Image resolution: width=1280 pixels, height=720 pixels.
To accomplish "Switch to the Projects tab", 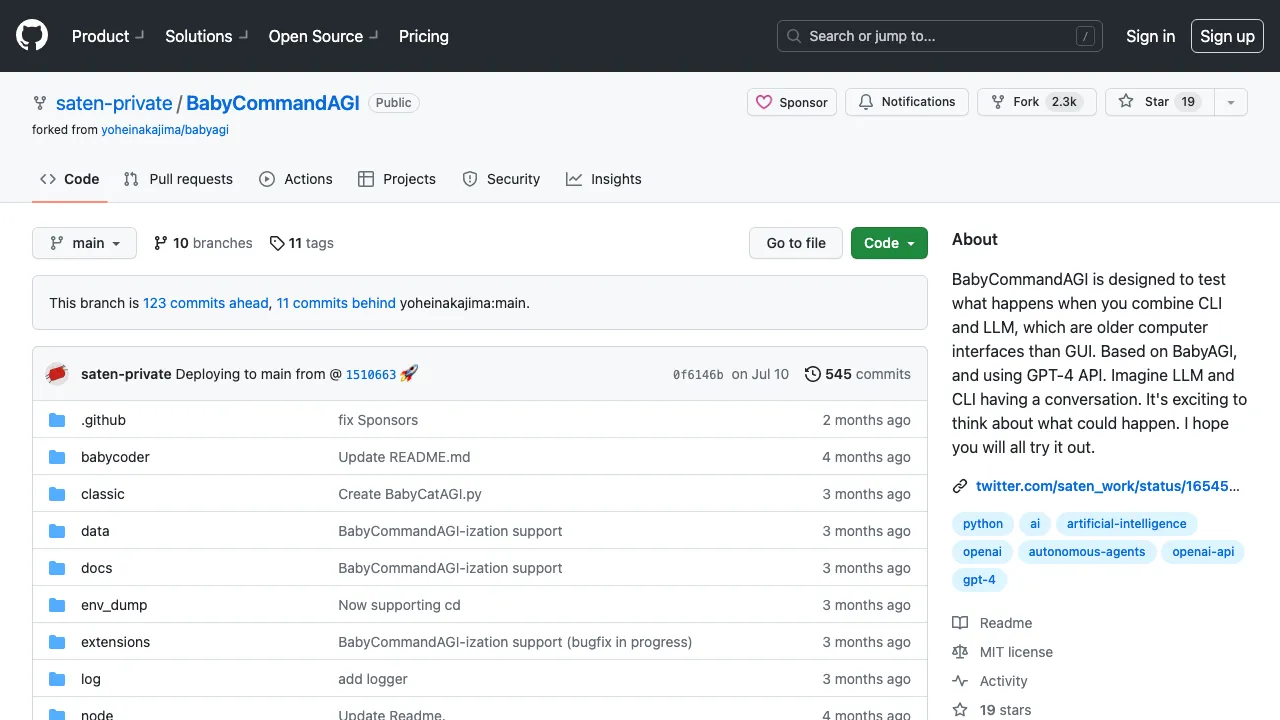I will click(397, 179).
